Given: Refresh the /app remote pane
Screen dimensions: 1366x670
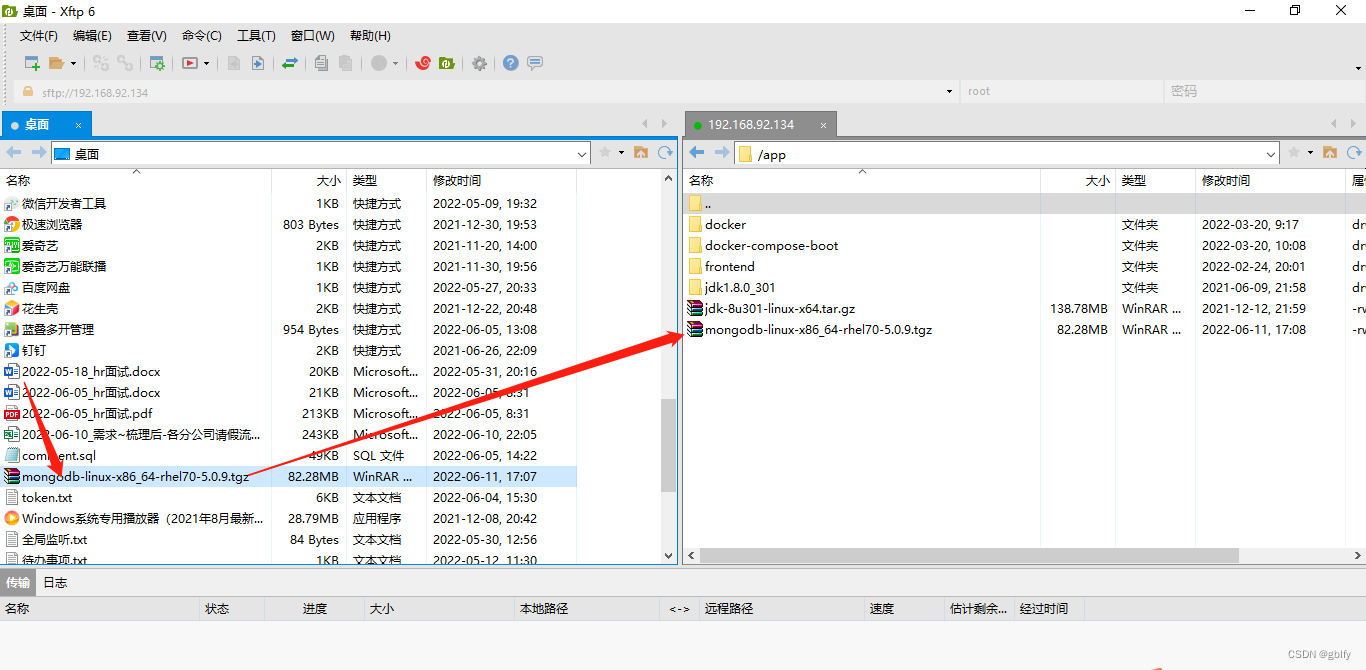Looking at the screenshot, I should coord(1355,153).
